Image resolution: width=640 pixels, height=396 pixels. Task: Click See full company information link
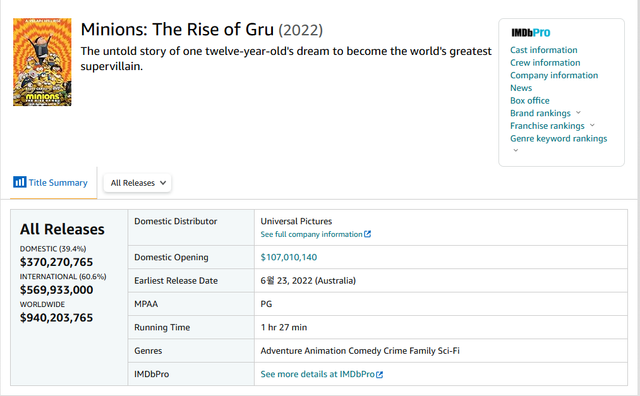(x=311, y=234)
